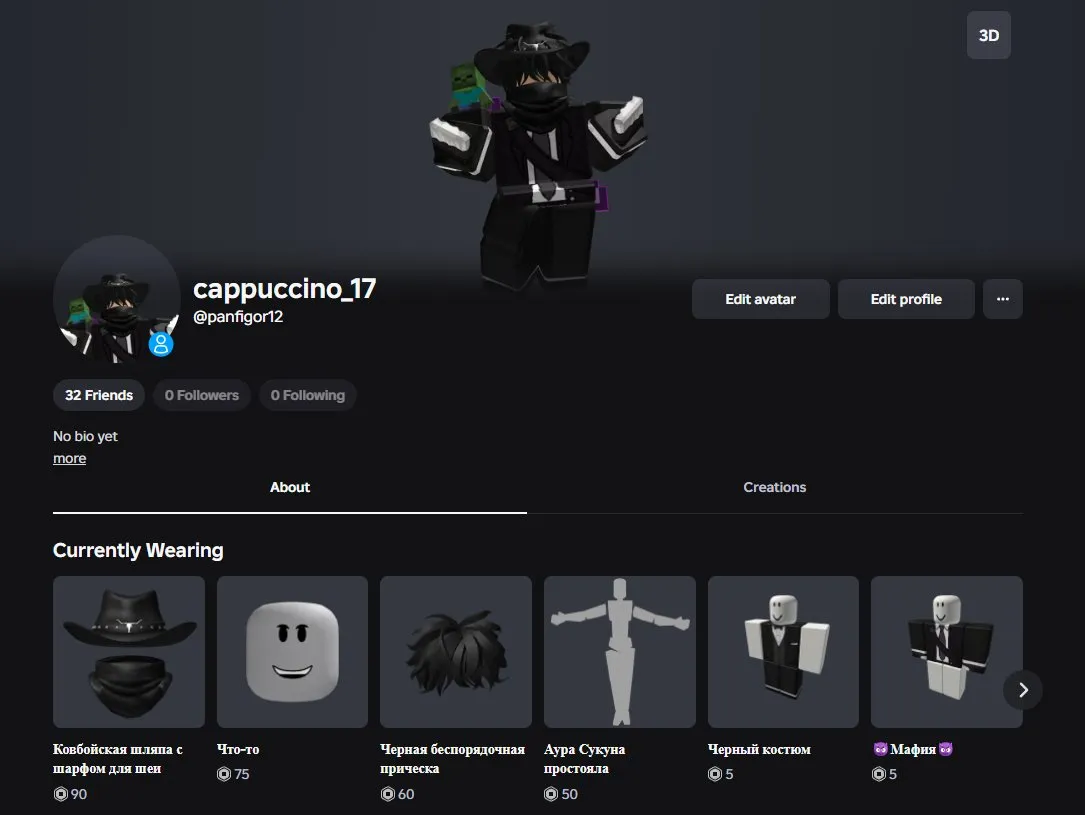Click the username '@panfigor12'
Image resolution: width=1085 pixels, height=815 pixels.
click(x=238, y=317)
